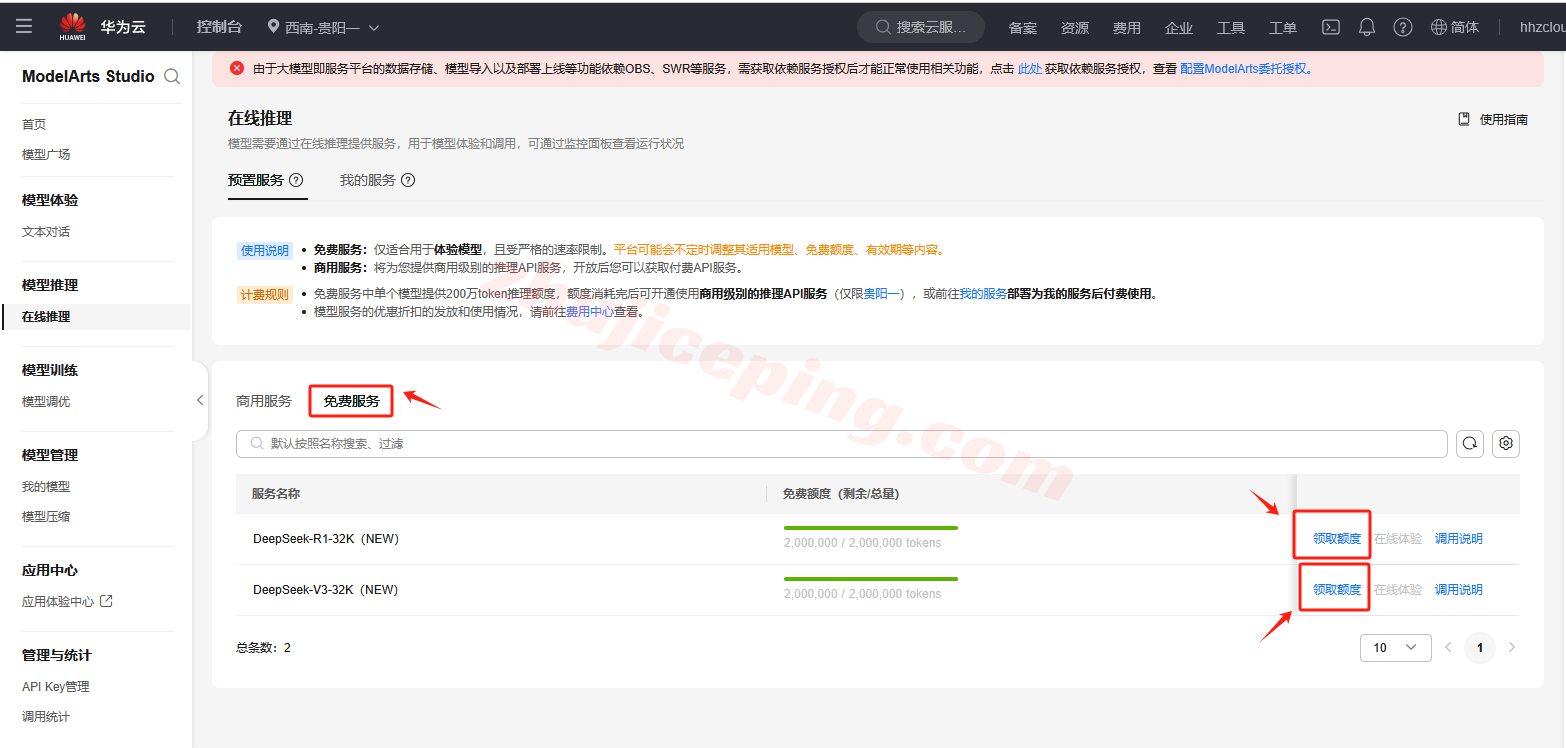
Task: Open the page size dropdown showing 10
Action: click(x=1395, y=647)
